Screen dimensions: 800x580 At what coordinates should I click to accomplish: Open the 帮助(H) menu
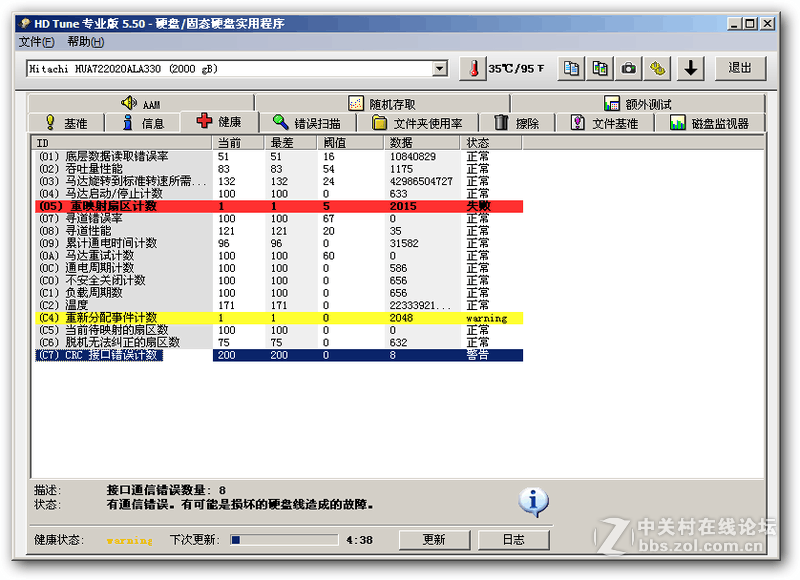click(x=86, y=42)
